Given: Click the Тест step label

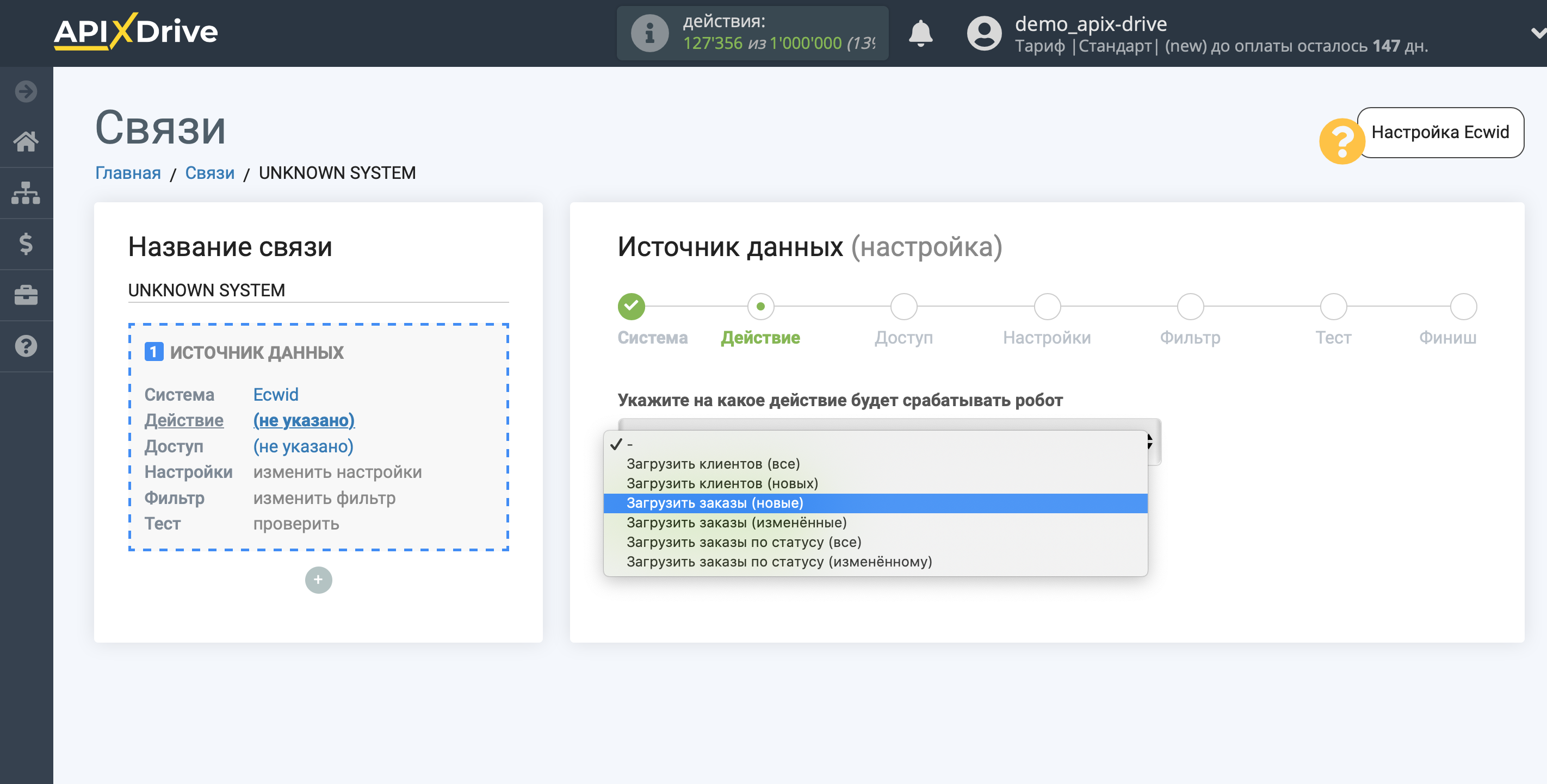Looking at the screenshot, I should [x=1333, y=338].
